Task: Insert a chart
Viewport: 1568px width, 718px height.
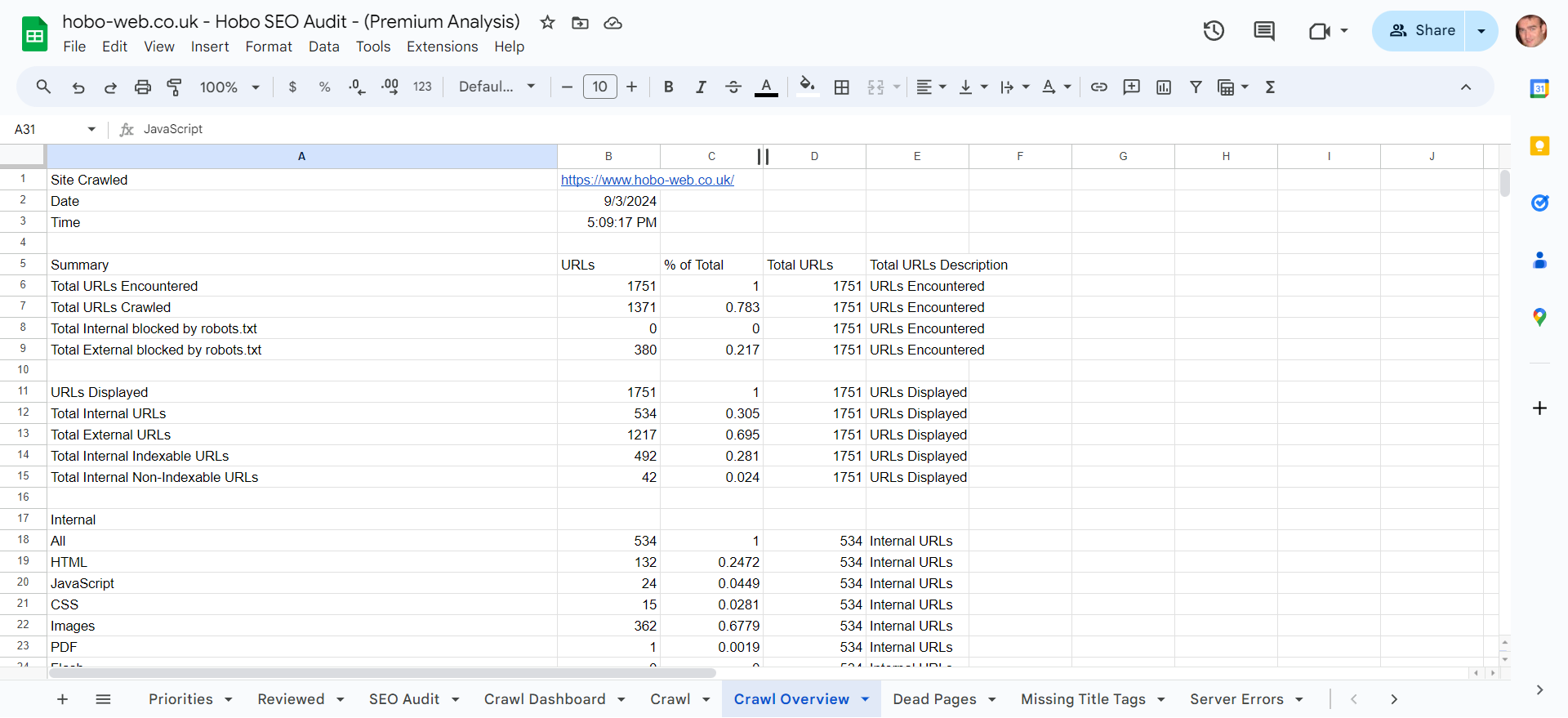Action: coord(1164,87)
